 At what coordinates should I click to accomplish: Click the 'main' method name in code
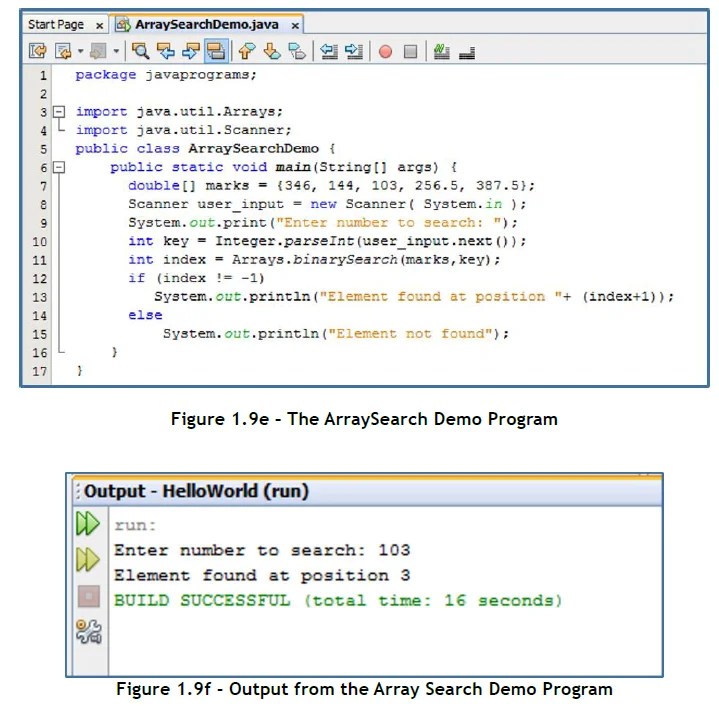pyautogui.click(x=293, y=167)
